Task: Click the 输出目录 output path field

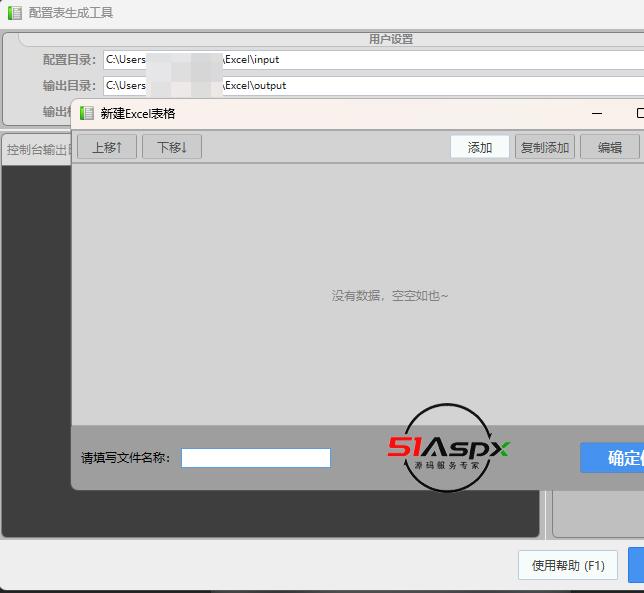Action: 373,86
